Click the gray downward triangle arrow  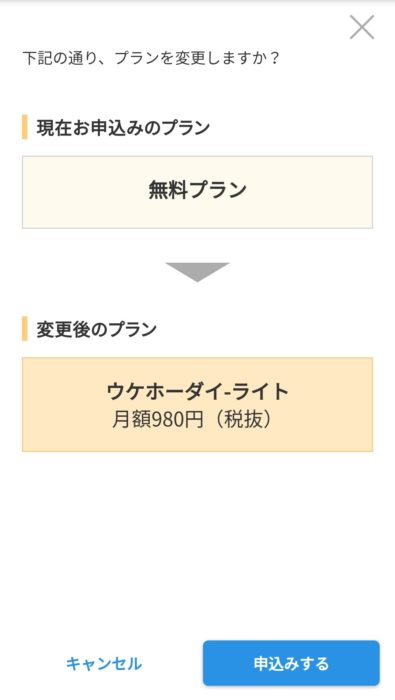pyautogui.click(x=197, y=272)
